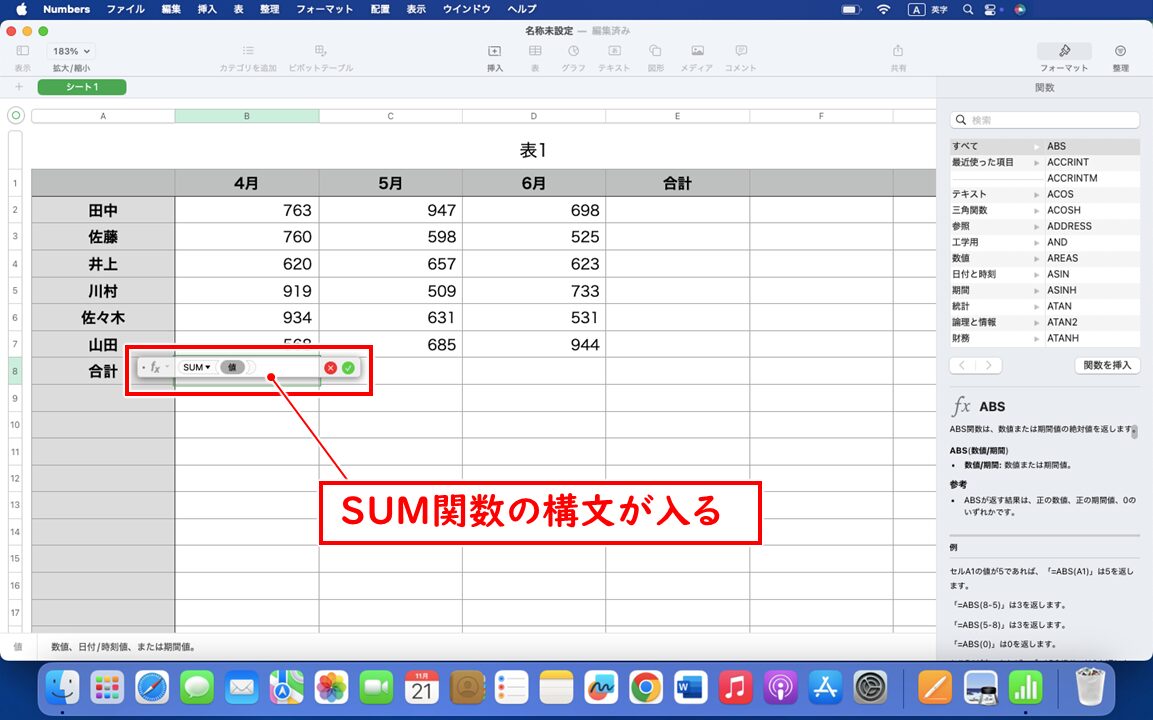Click the function search field

coord(1044,119)
